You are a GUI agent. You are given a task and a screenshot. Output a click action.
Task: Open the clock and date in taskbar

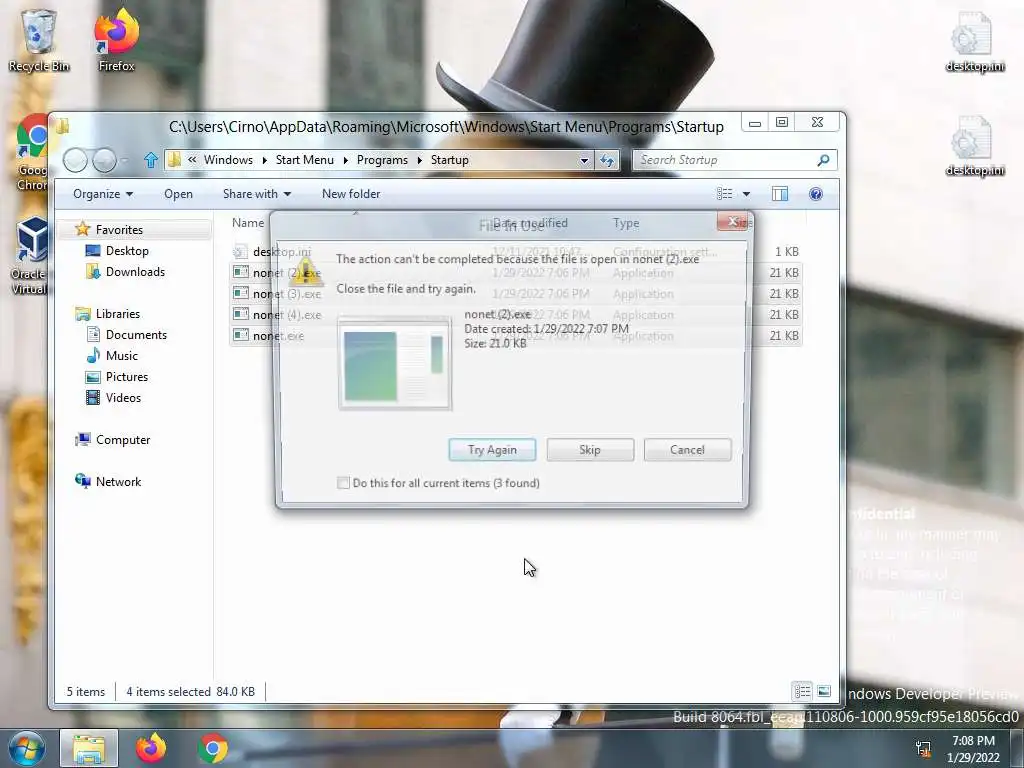pos(973,749)
